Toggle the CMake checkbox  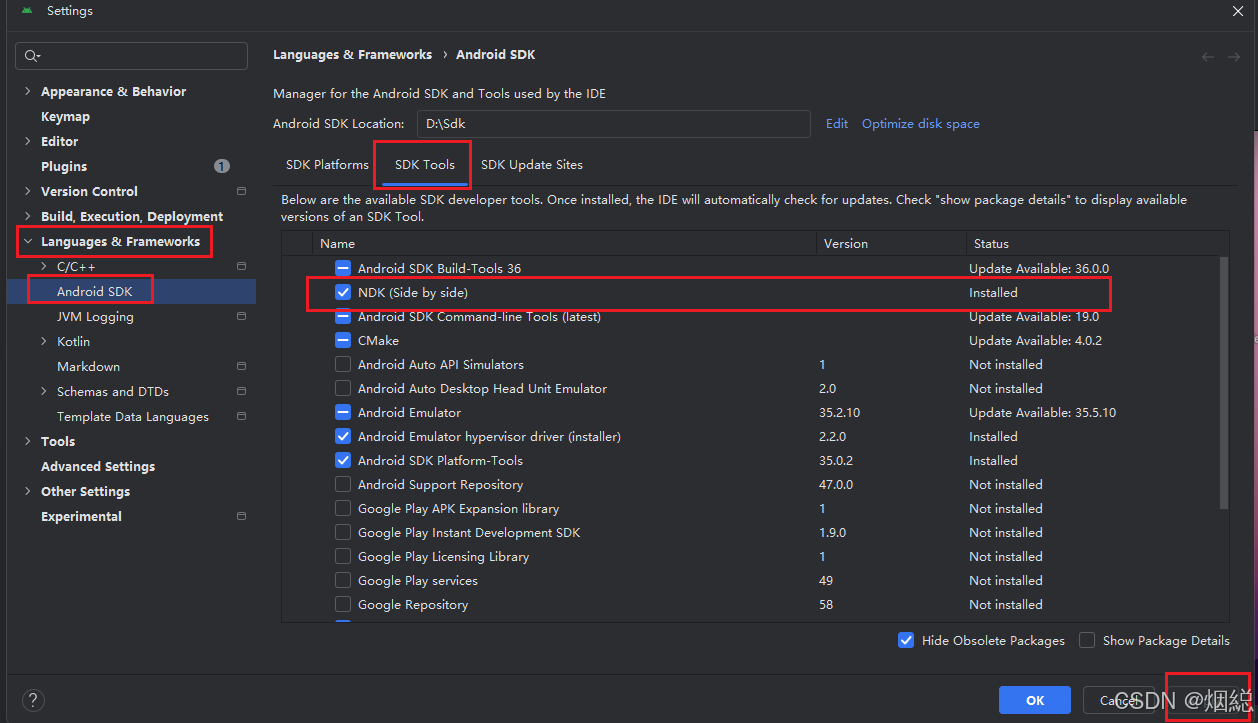pos(343,340)
